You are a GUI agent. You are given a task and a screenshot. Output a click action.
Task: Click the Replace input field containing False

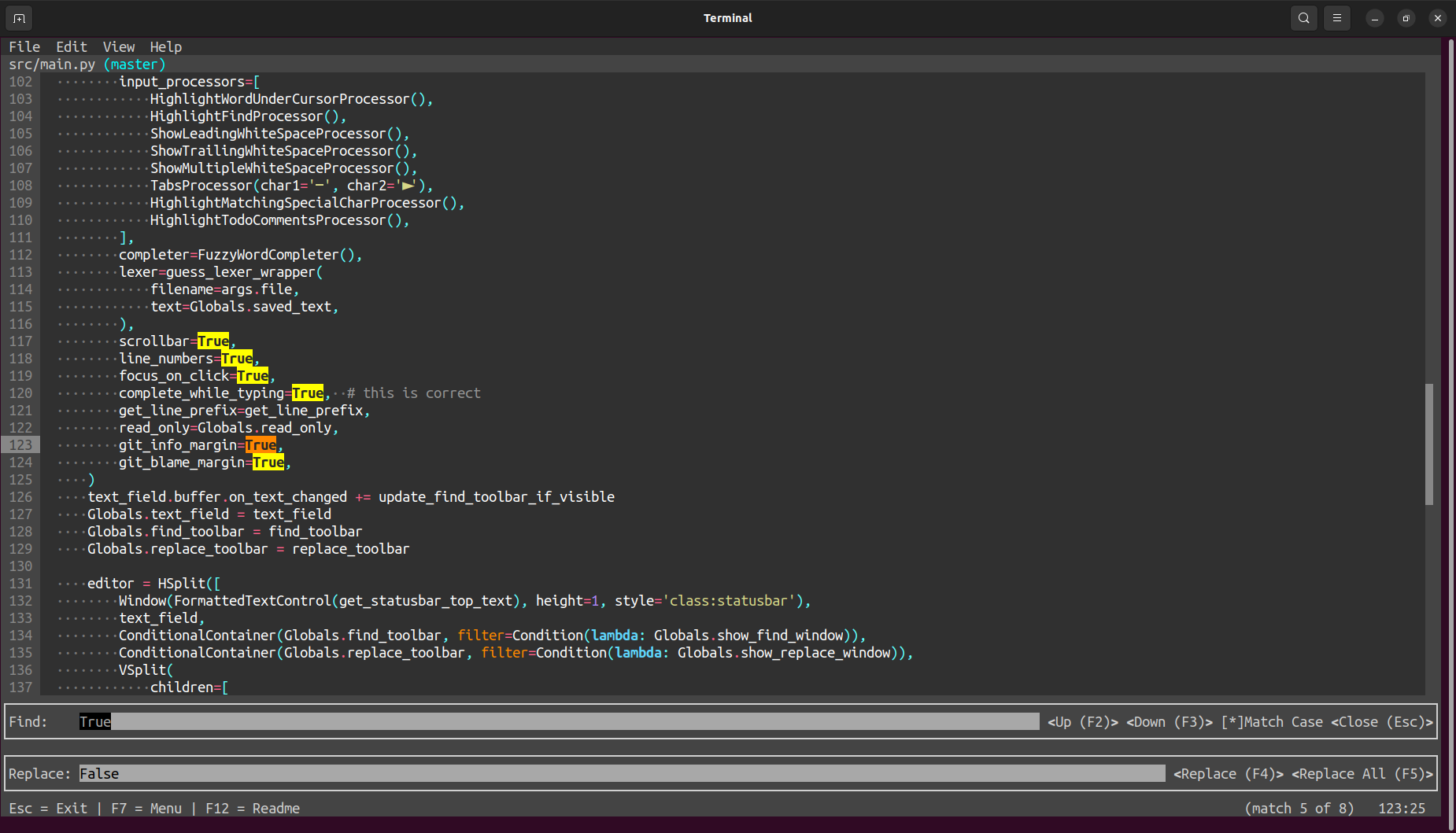point(622,774)
